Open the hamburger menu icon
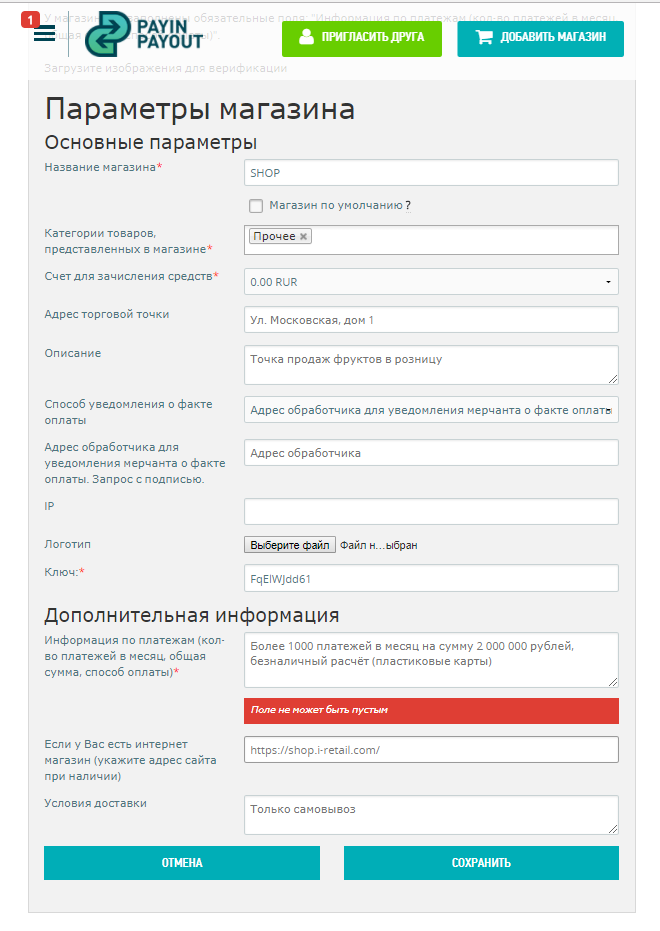Screen dimensions: 660x931 click(44, 35)
